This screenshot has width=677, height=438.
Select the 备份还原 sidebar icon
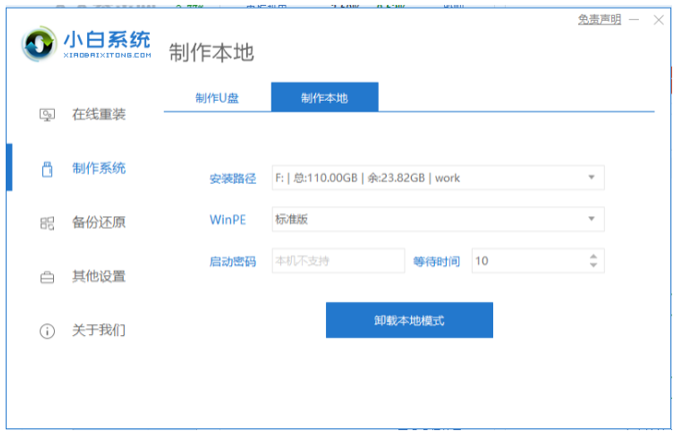pyautogui.click(x=46, y=222)
